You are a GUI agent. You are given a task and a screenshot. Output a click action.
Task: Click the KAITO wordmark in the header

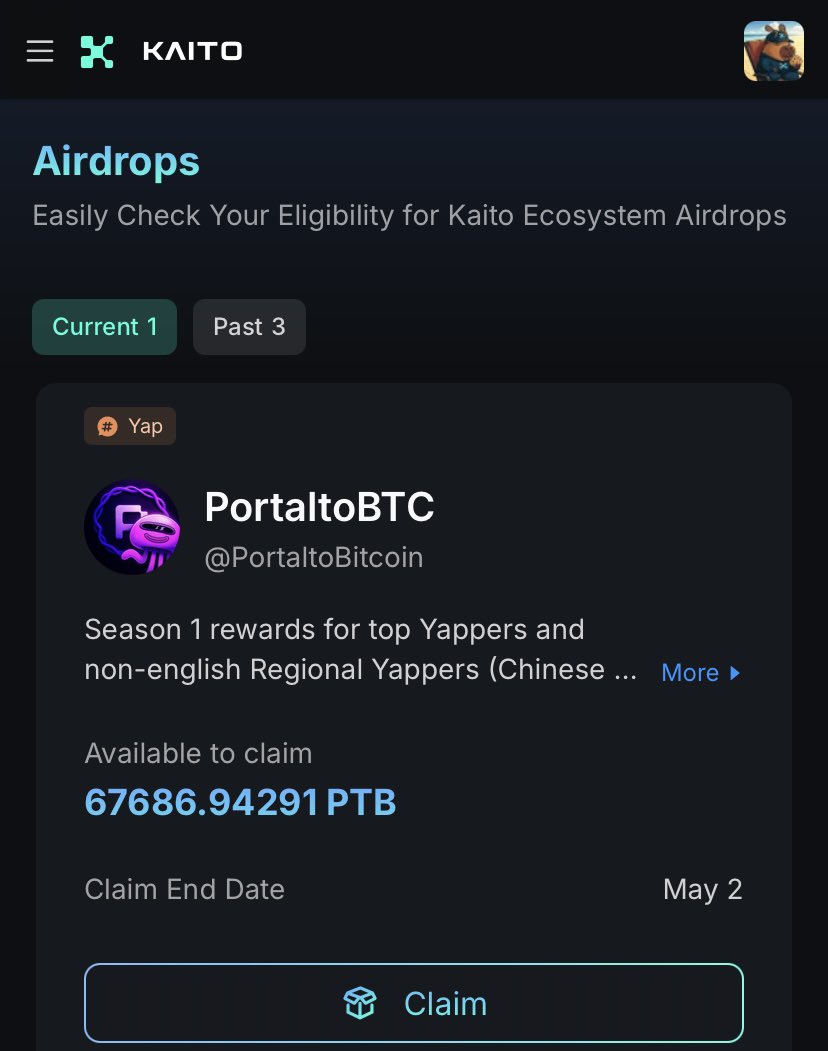click(x=192, y=51)
